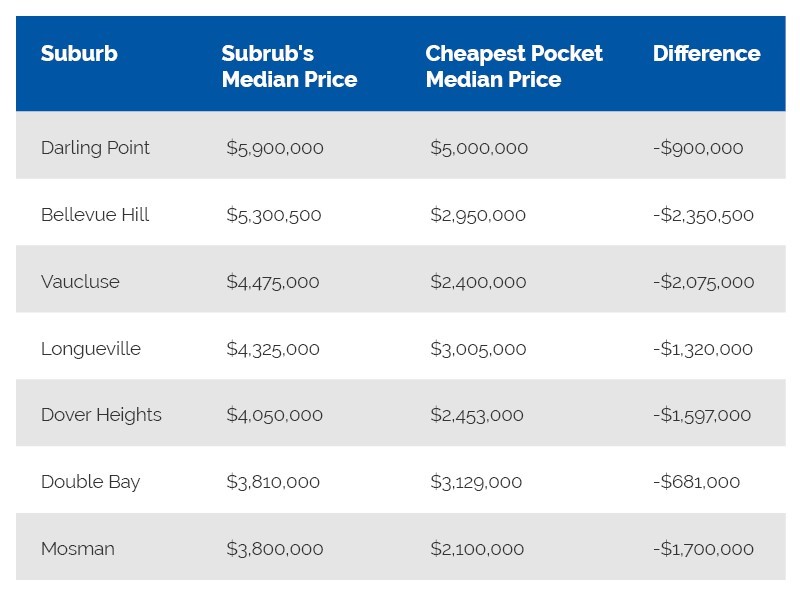Click the Dover Heights suburb name
The image size is (800, 592).
(x=101, y=415)
